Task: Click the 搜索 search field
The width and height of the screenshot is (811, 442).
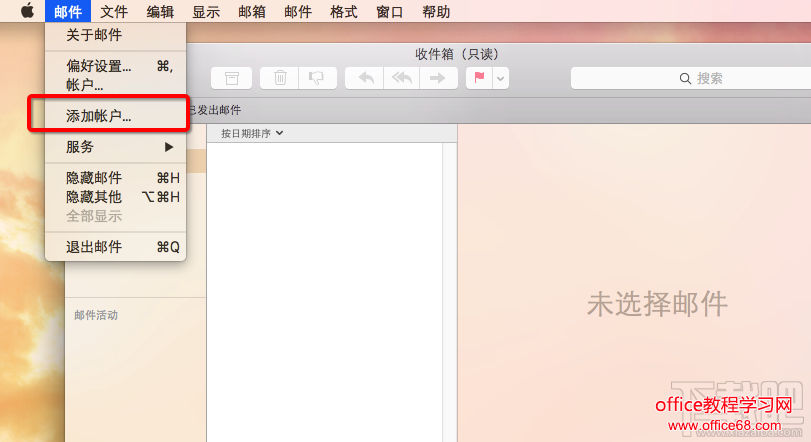Action: coord(691,78)
